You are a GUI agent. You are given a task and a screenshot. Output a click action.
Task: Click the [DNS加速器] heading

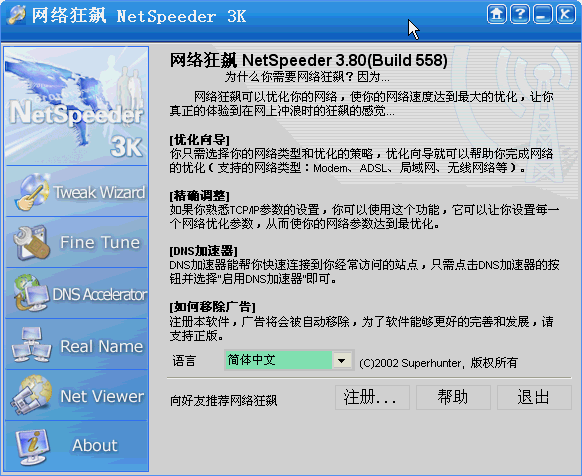(x=203, y=251)
